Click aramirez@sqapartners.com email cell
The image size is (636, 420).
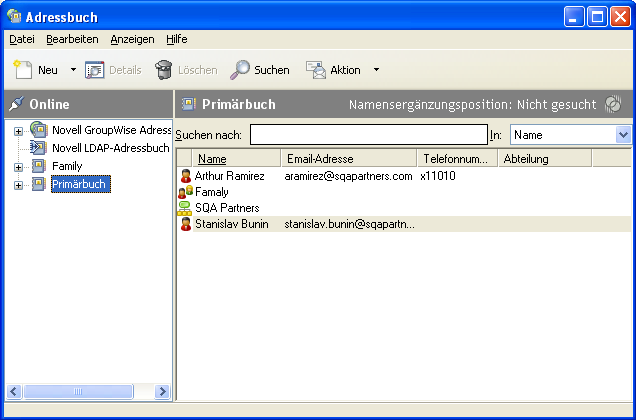348,176
